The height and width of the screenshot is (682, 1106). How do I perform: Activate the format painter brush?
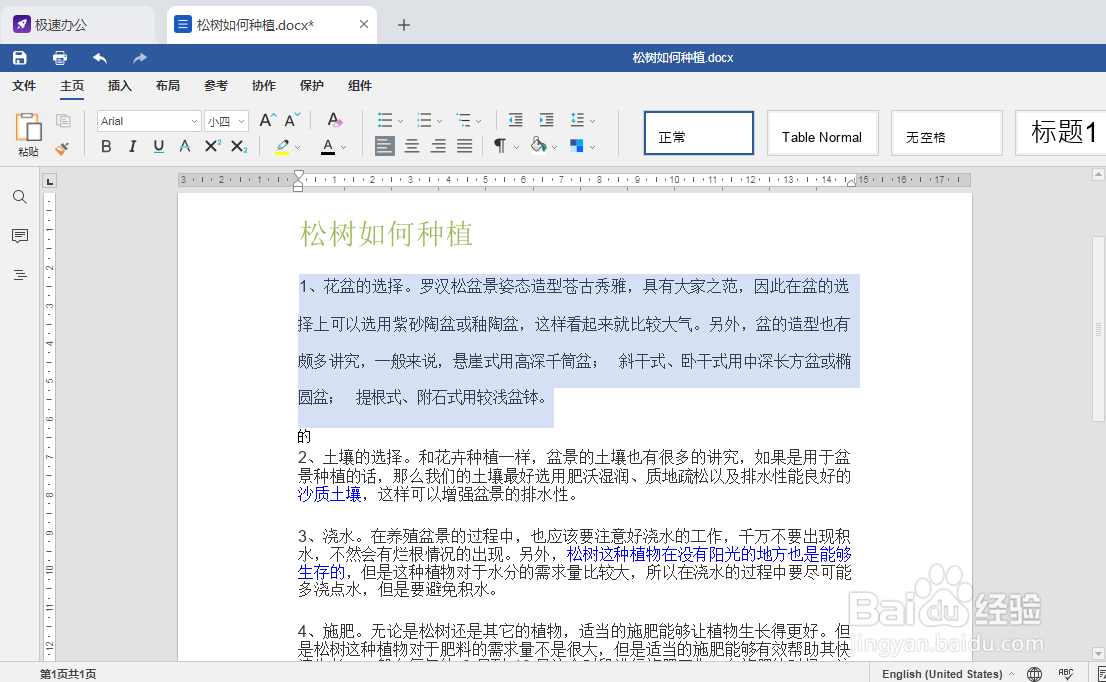click(62, 148)
